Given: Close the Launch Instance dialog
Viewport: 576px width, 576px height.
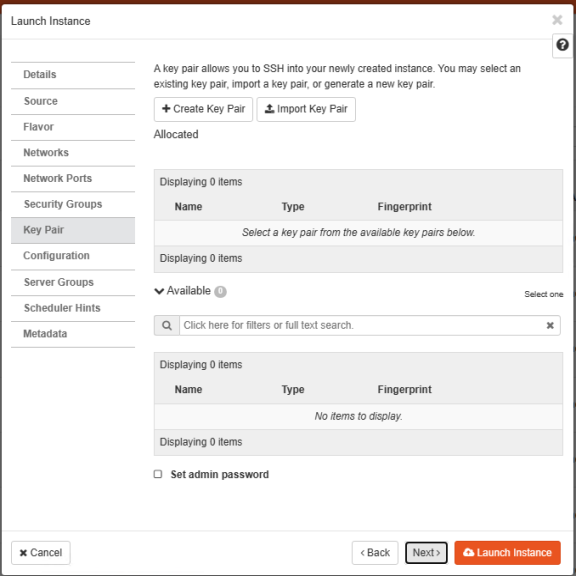Looking at the screenshot, I should click(x=557, y=19).
